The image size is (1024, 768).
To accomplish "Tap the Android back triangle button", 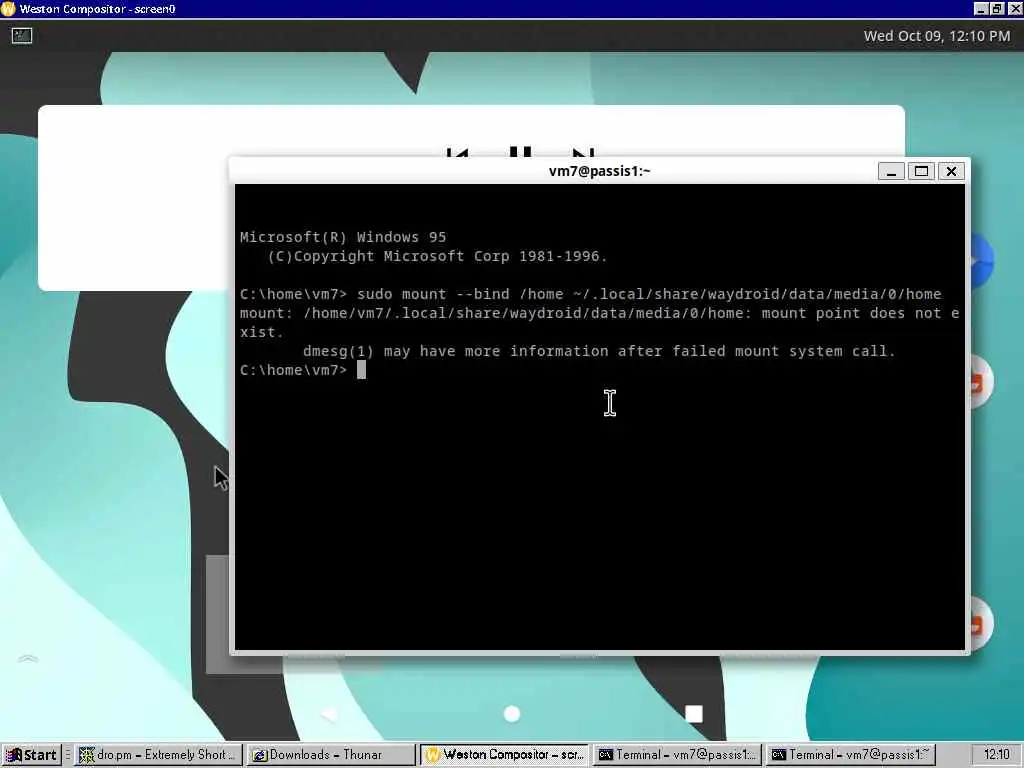I will tap(329, 714).
